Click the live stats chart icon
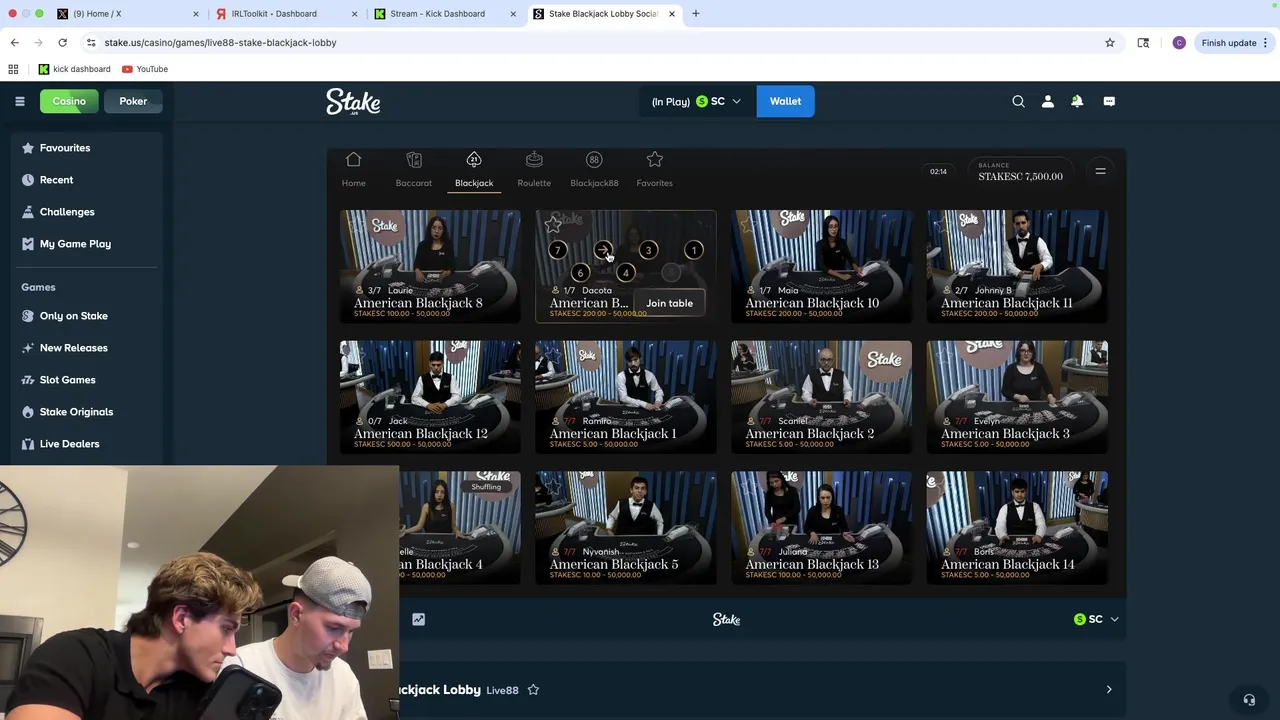1280x720 pixels. tap(418, 619)
